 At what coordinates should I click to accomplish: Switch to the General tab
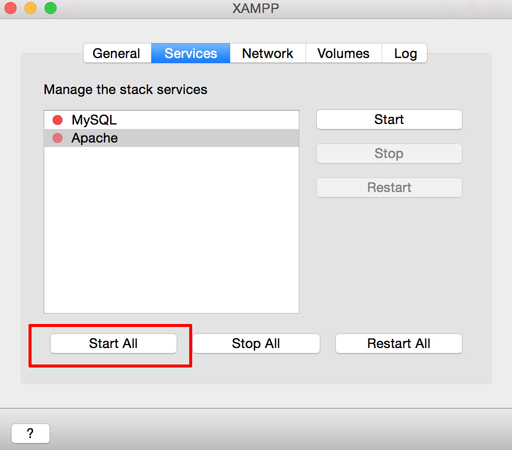coord(117,53)
